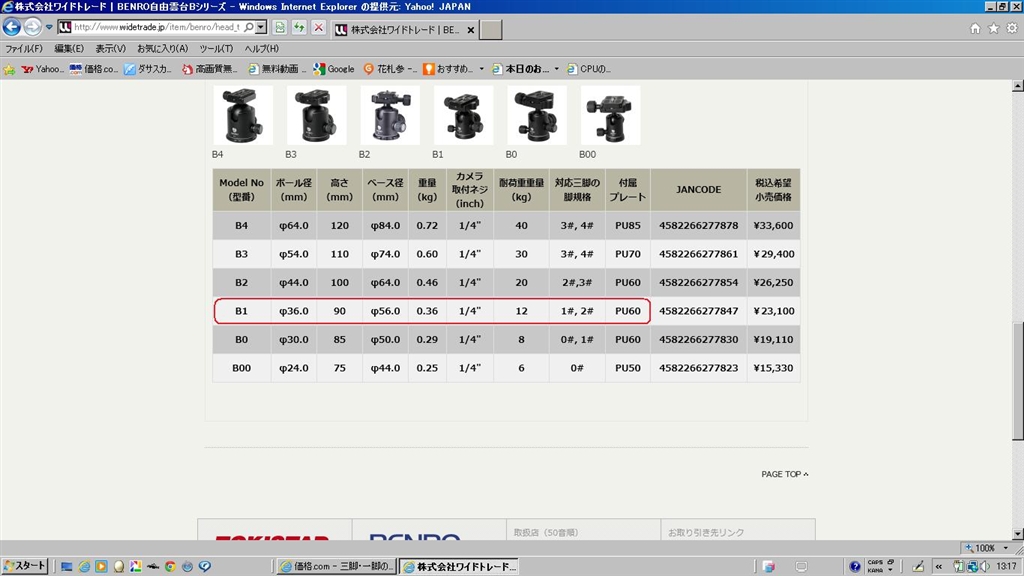Open the recent pages history dropdown arrow
The height and width of the screenshot is (576, 1024).
click(49, 27)
